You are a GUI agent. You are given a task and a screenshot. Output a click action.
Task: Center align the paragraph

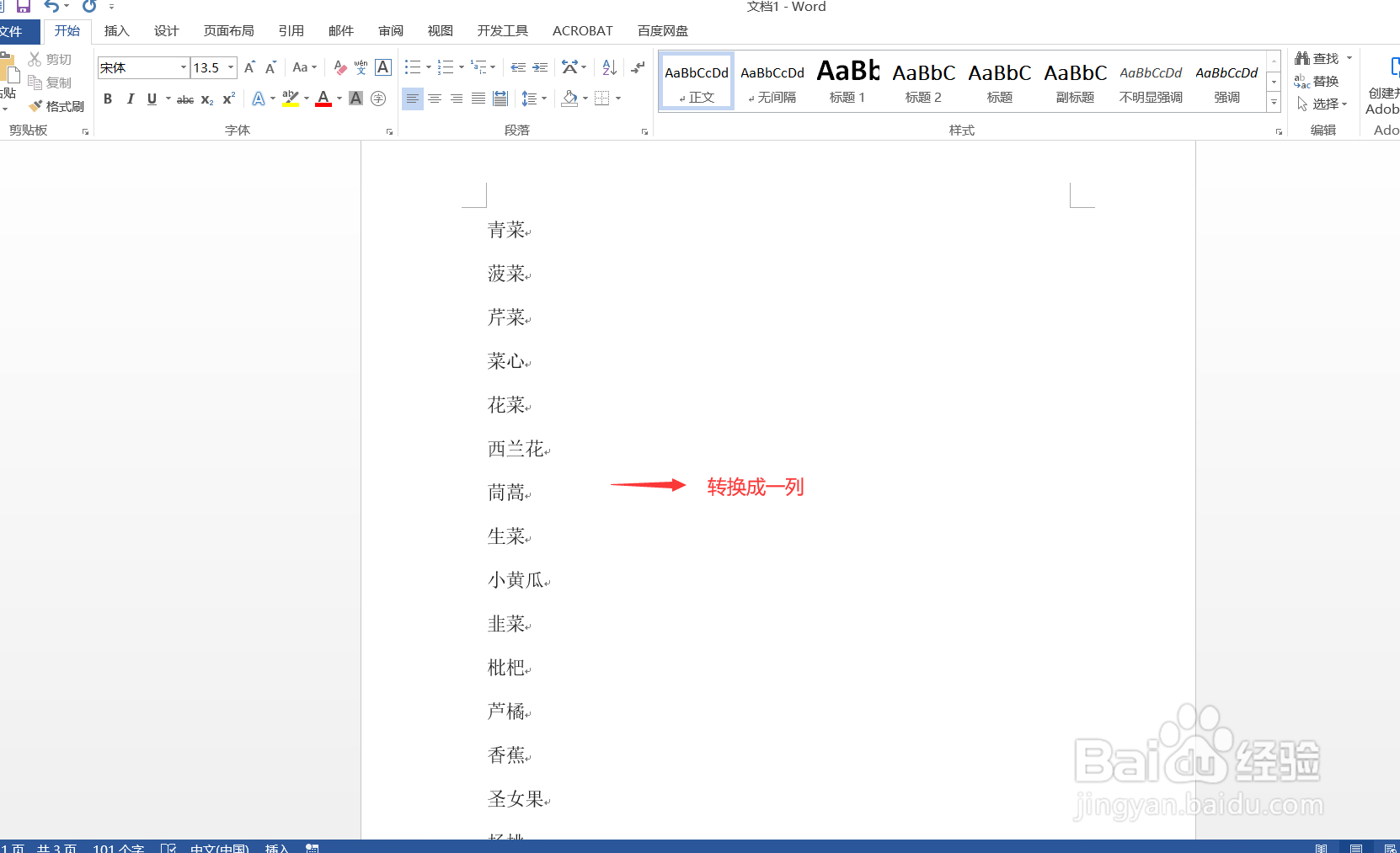pos(434,99)
